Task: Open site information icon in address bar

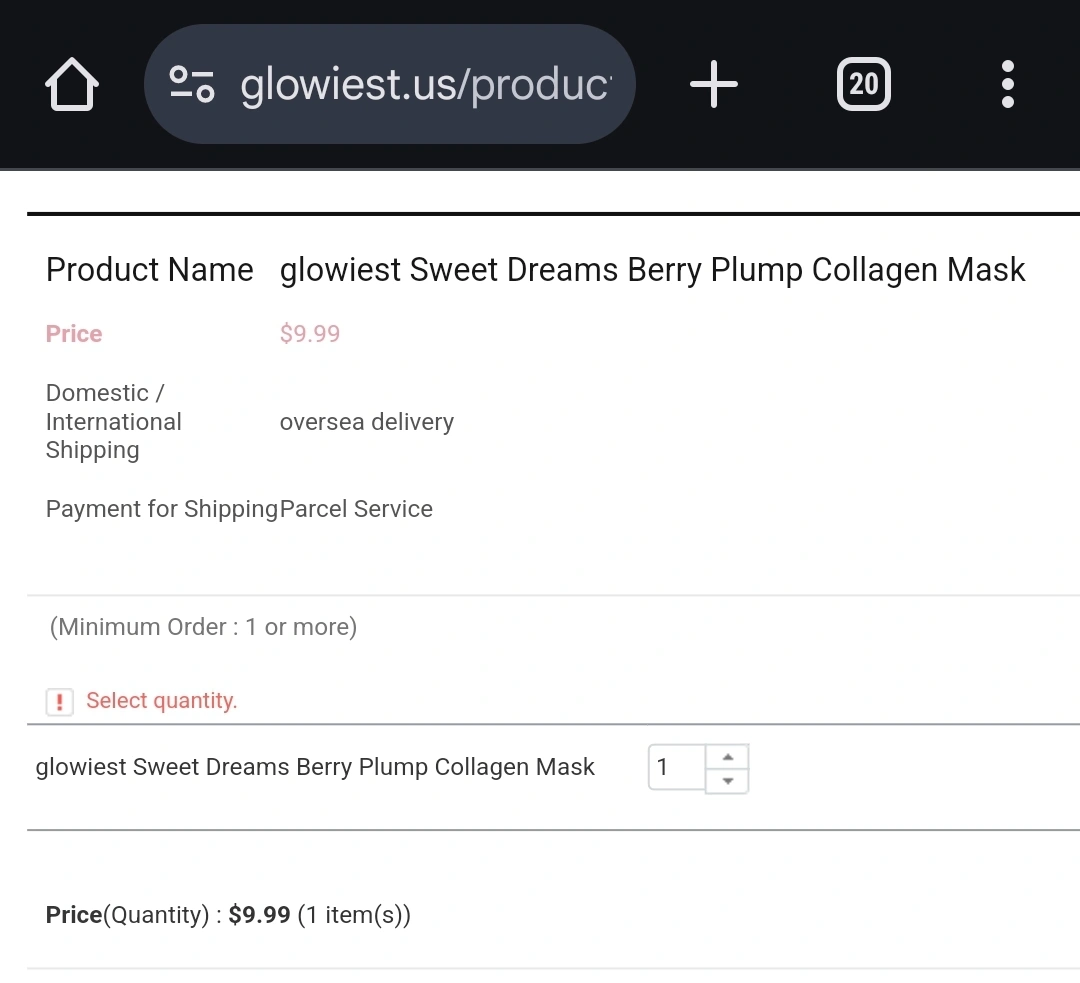Action: 191,85
